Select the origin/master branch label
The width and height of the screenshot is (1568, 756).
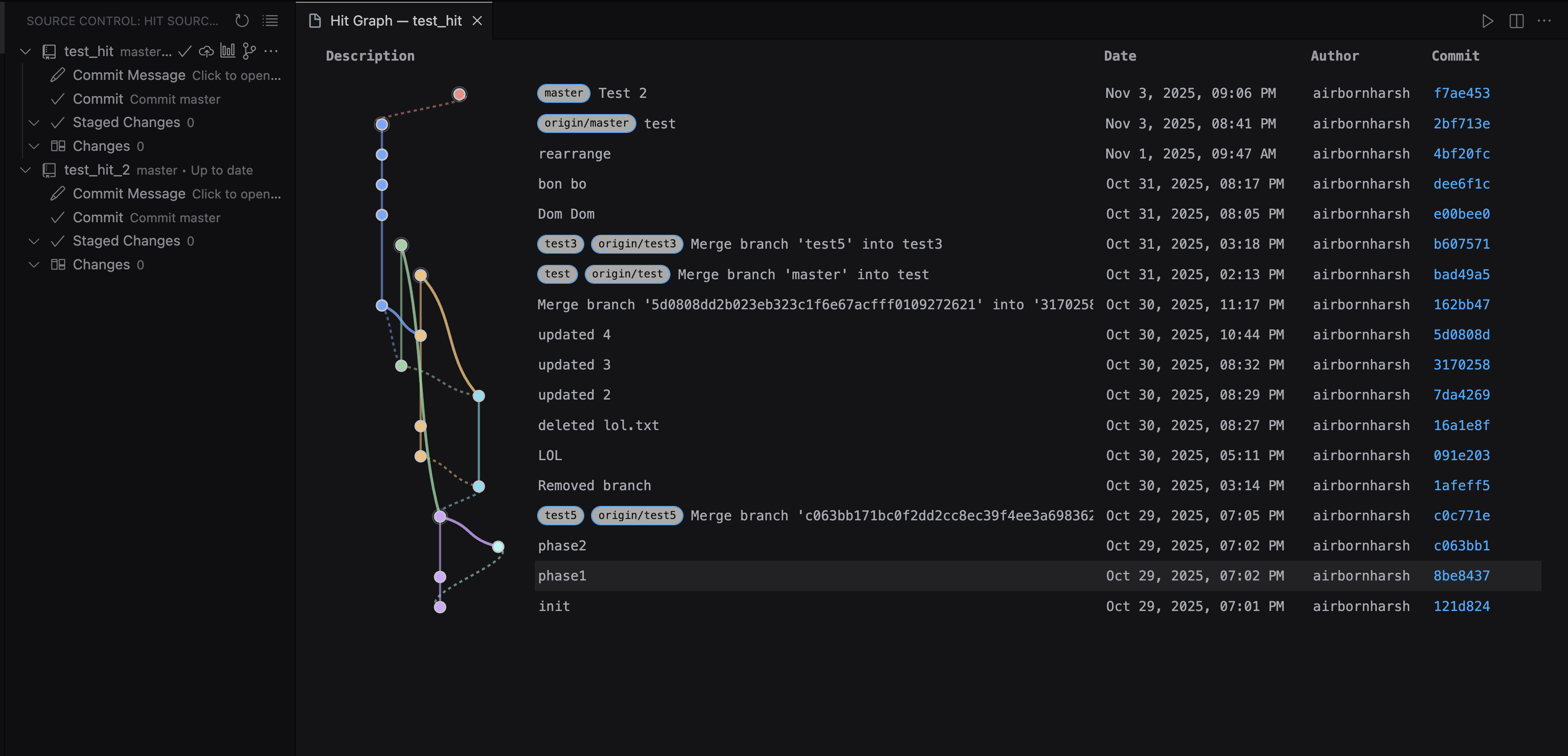click(586, 123)
